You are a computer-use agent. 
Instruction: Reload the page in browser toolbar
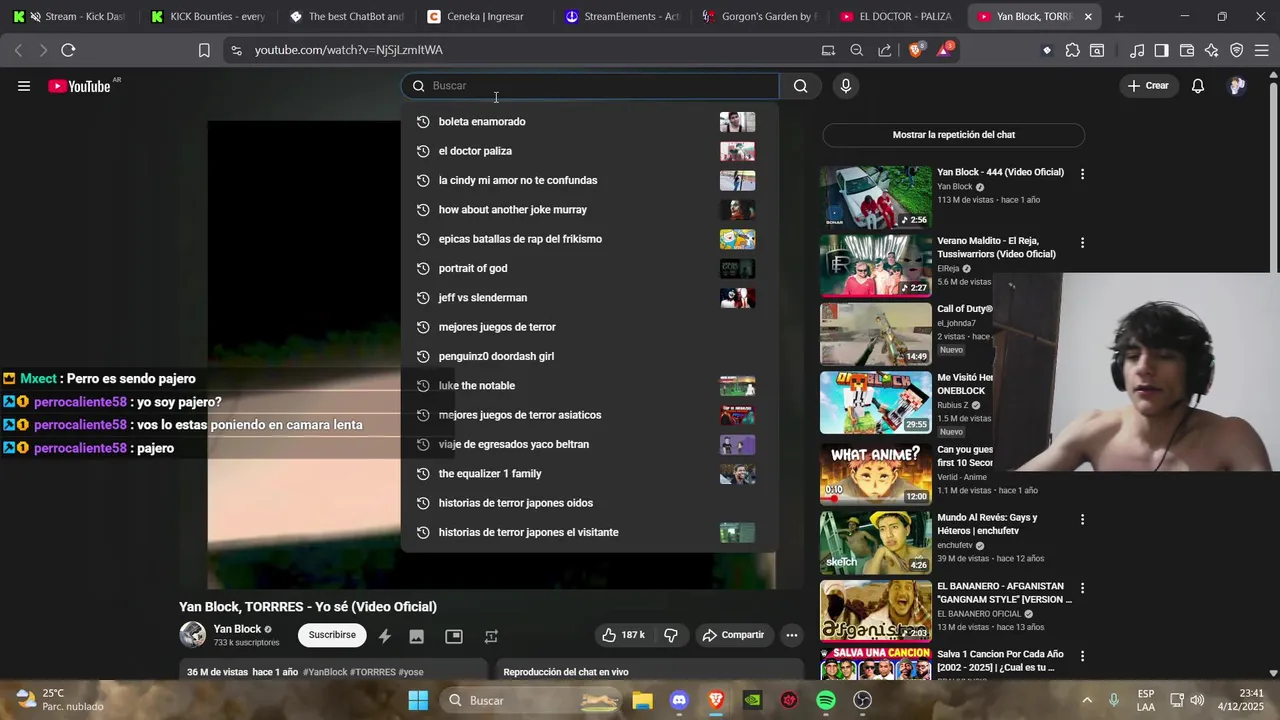point(68,50)
